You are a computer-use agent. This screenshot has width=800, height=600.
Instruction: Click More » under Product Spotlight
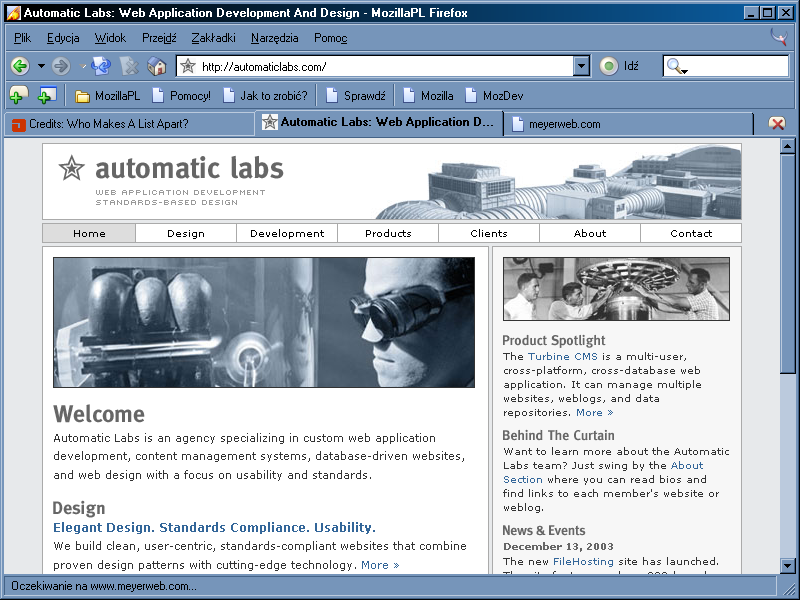(594, 412)
